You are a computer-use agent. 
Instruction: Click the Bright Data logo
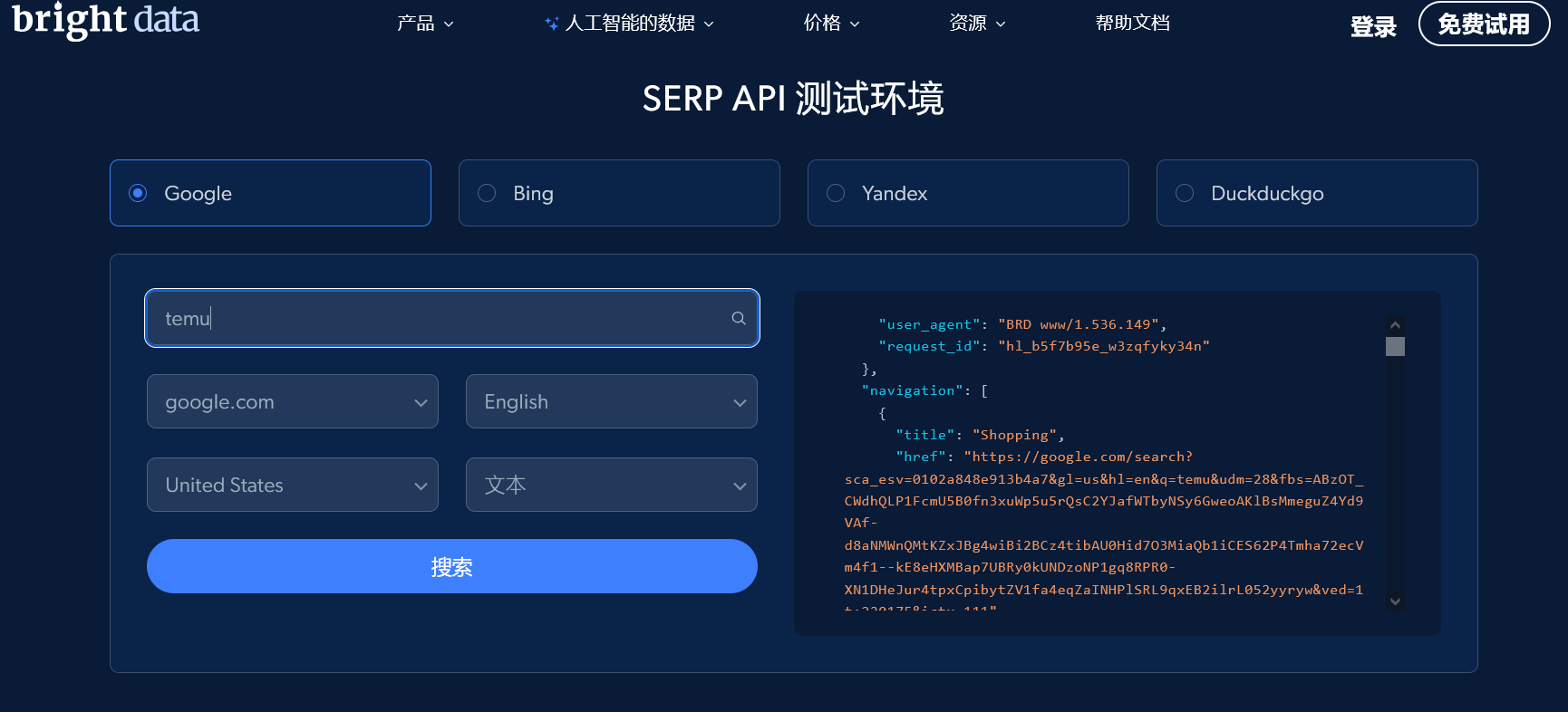point(105,20)
